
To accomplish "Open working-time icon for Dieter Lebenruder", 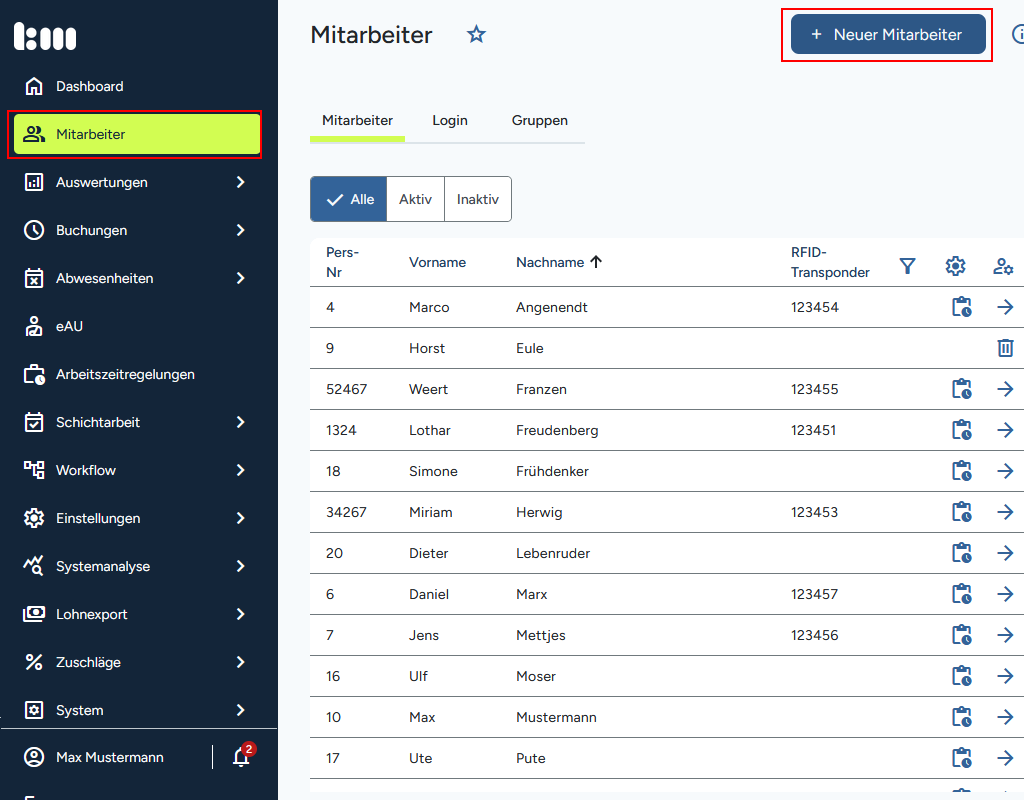I will [x=961, y=553].
